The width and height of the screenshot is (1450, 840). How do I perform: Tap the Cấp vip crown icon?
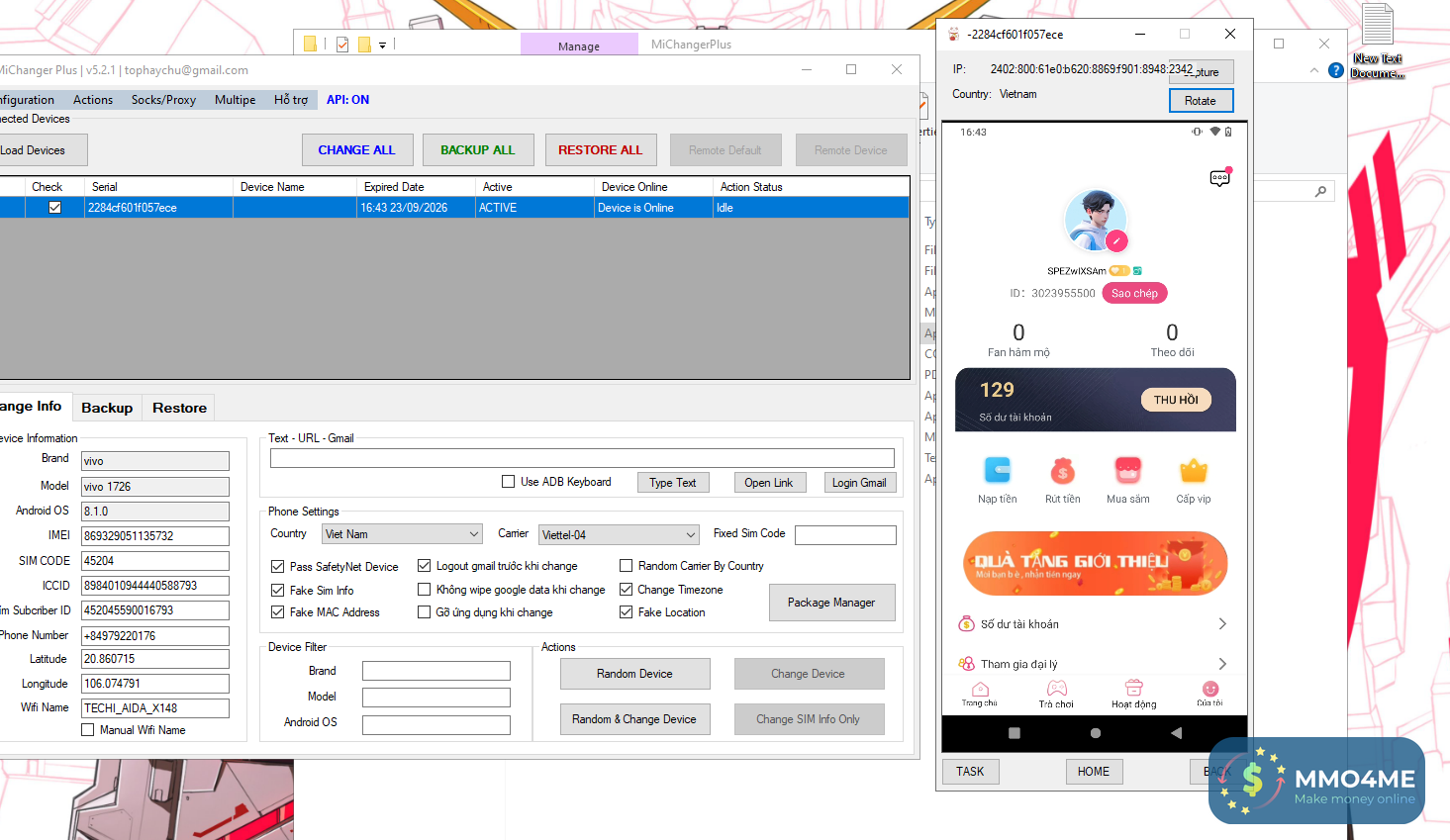1193,470
